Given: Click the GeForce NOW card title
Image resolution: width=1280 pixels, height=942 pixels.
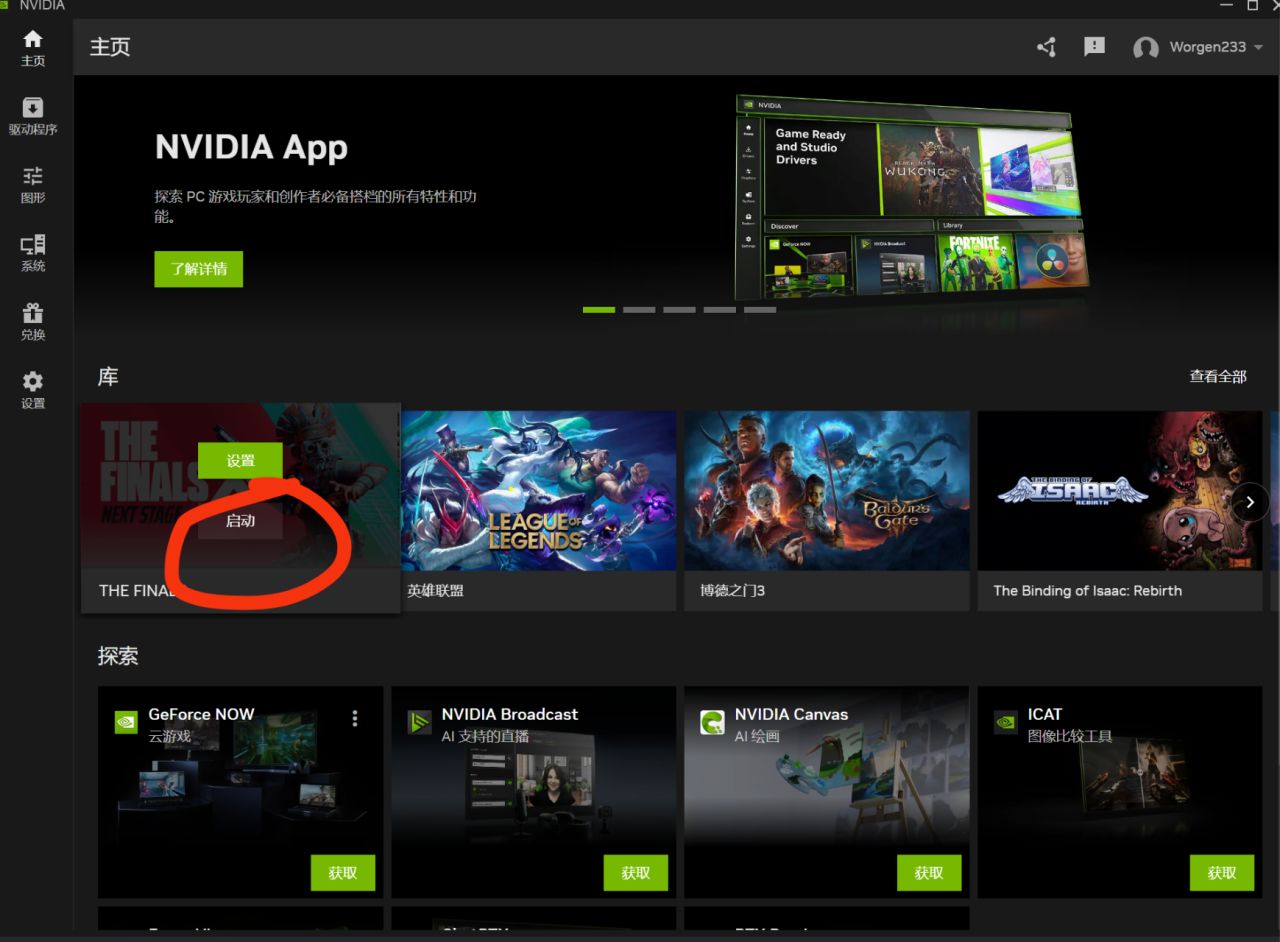Looking at the screenshot, I should (x=201, y=714).
